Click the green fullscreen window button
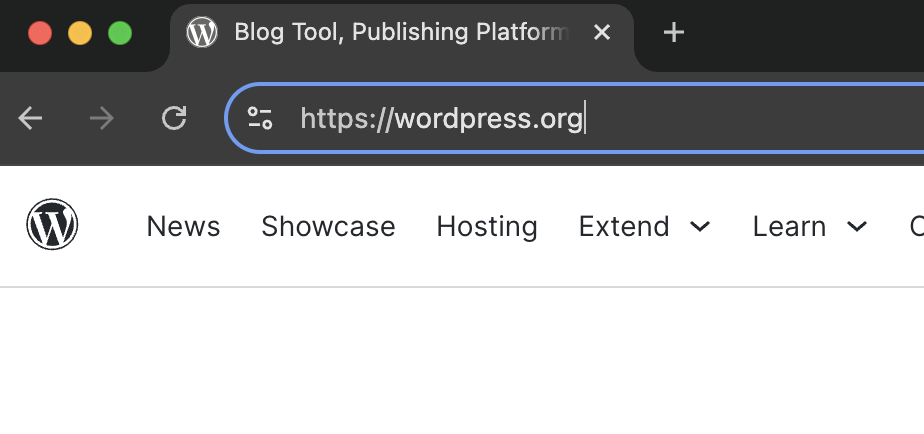Viewport: 924px width, 434px height. click(120, 32)
